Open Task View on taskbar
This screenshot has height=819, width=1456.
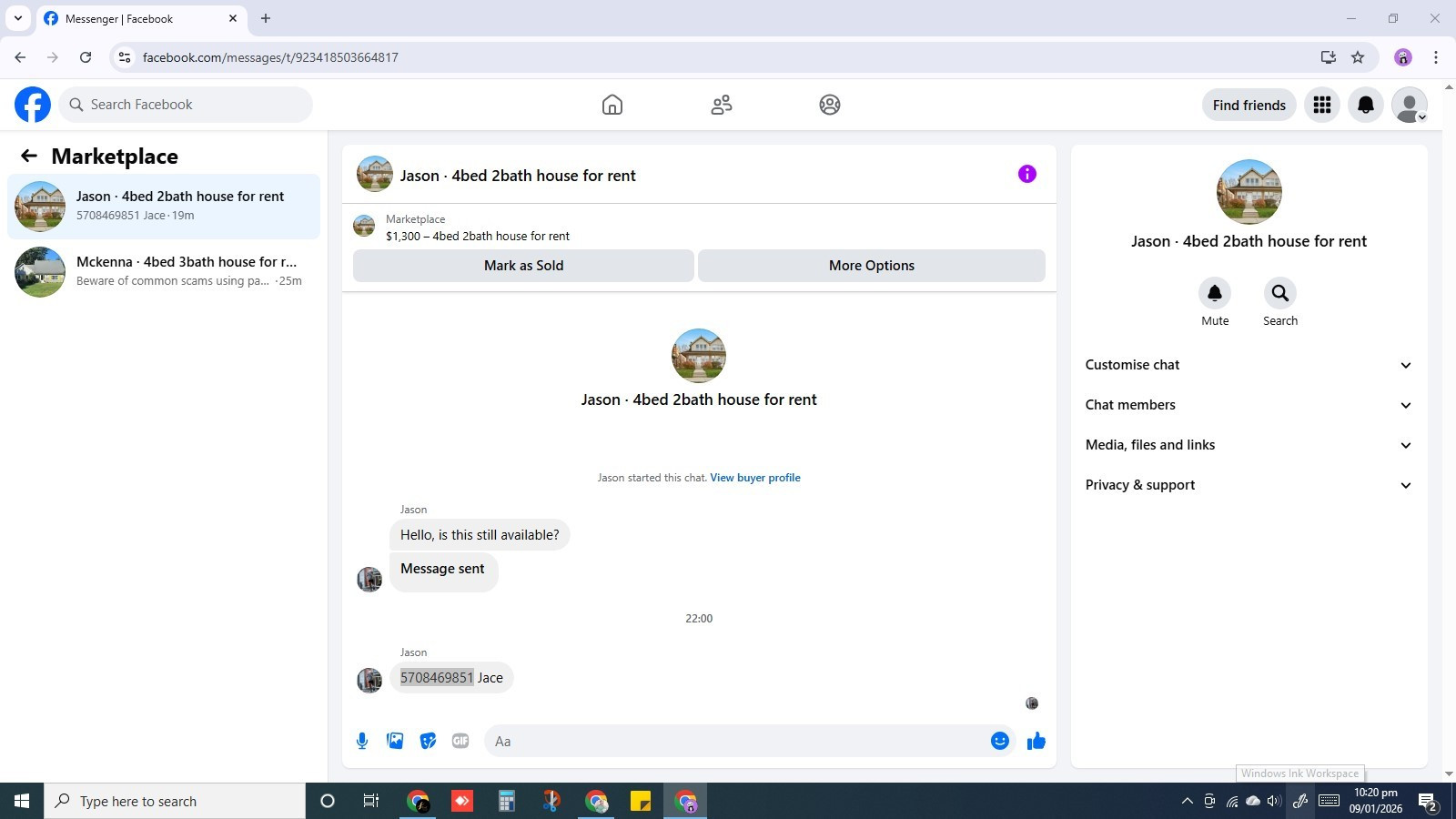click(370, 801)
